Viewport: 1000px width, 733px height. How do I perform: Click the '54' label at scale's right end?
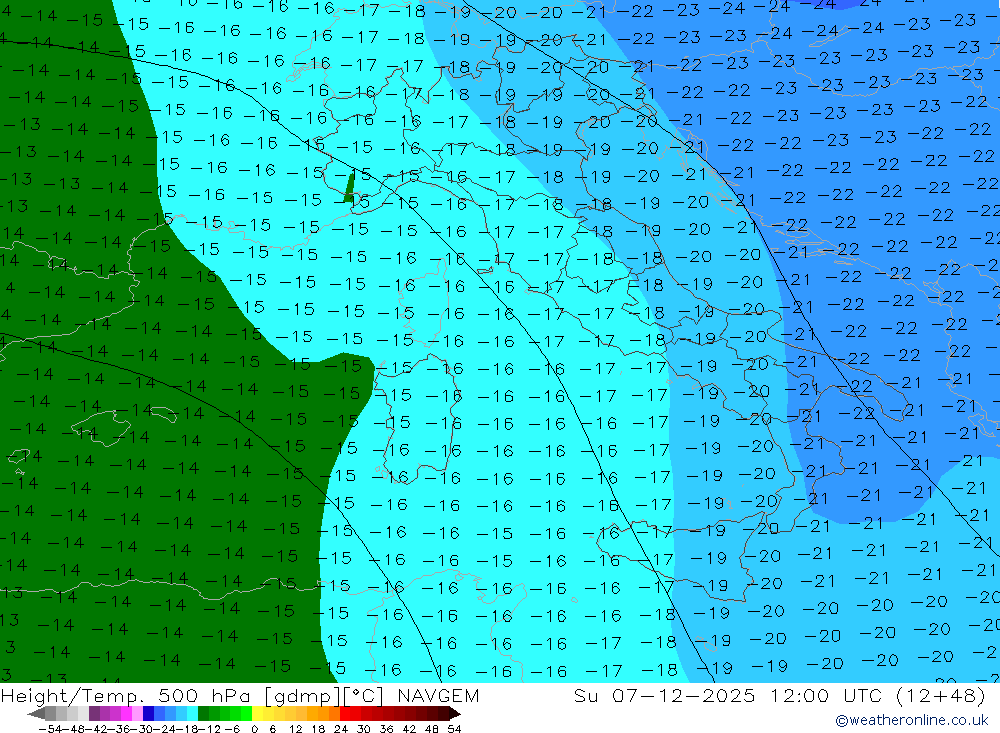(x=454, y=729)
